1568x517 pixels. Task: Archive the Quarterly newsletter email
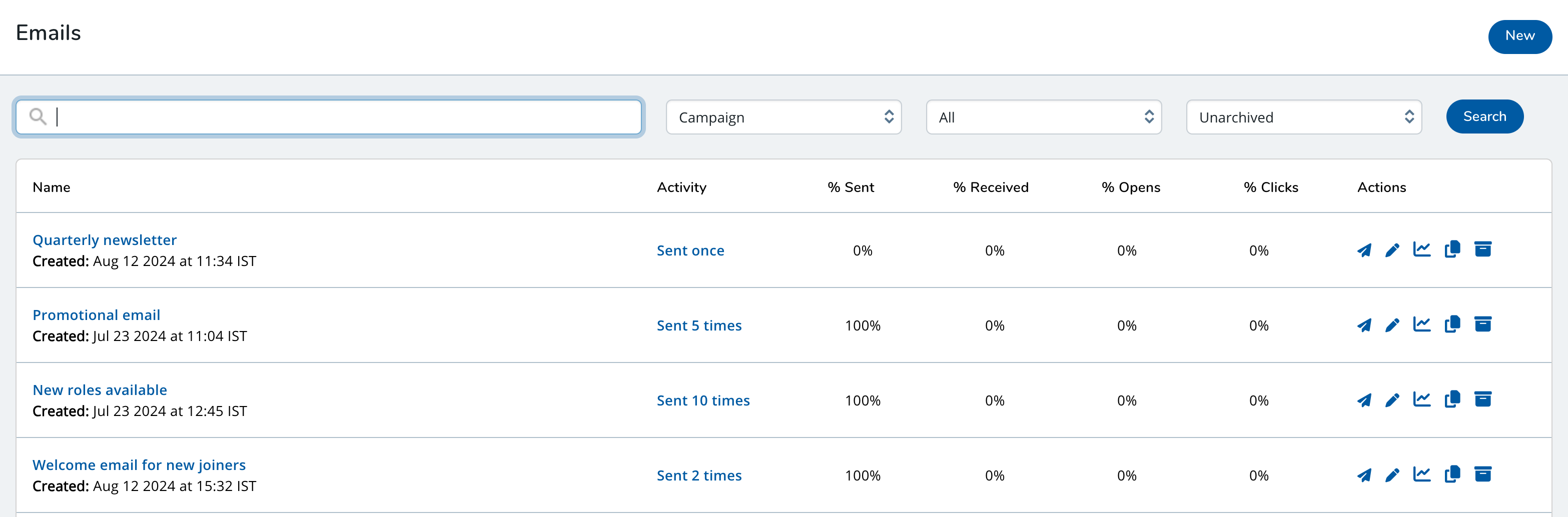[x=1482, y=249]
